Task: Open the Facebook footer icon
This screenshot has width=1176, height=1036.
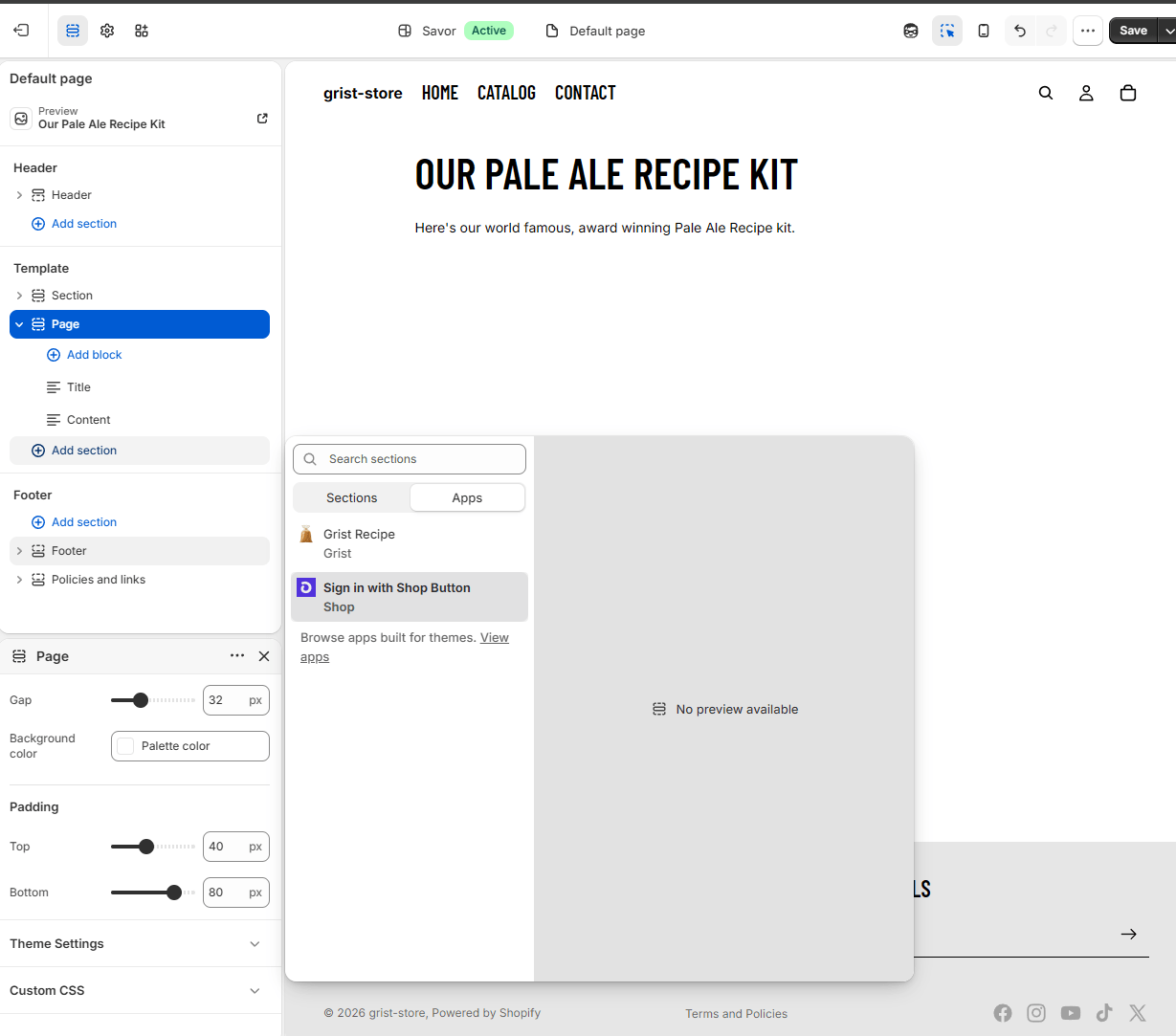Action: tap(1003, 1013)
